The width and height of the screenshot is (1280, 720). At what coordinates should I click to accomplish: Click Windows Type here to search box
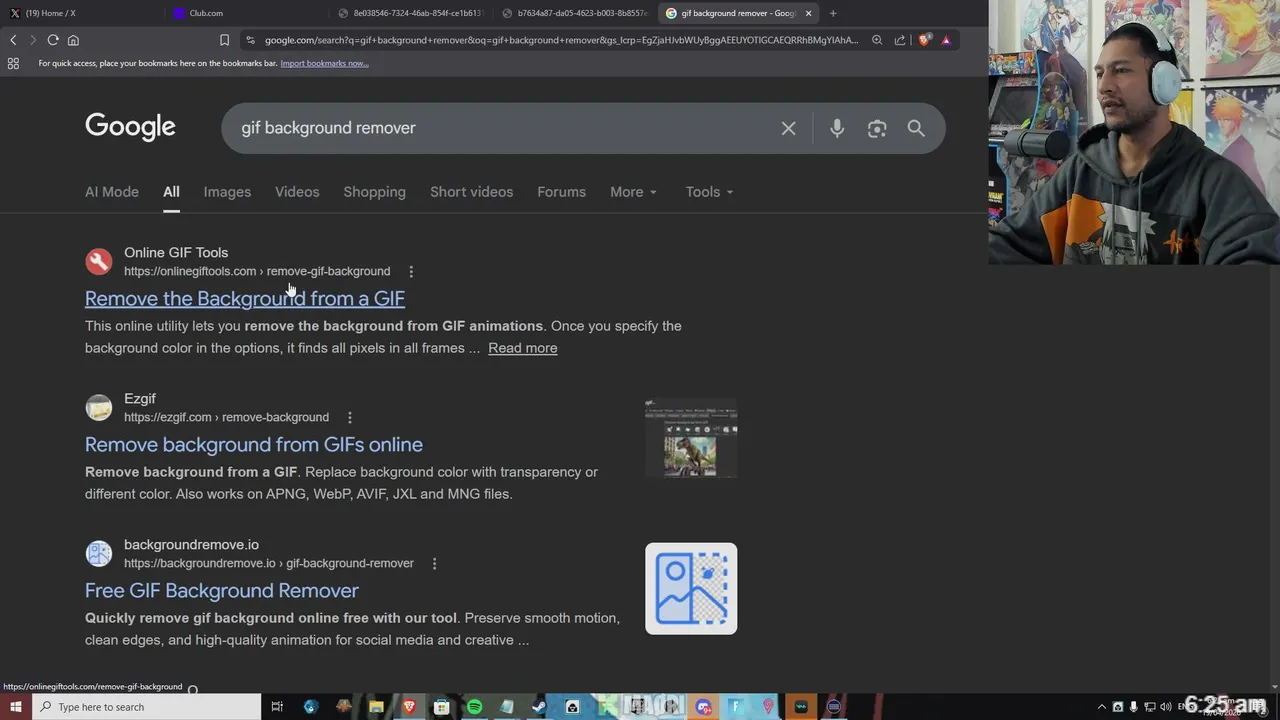tap(146, 707)
